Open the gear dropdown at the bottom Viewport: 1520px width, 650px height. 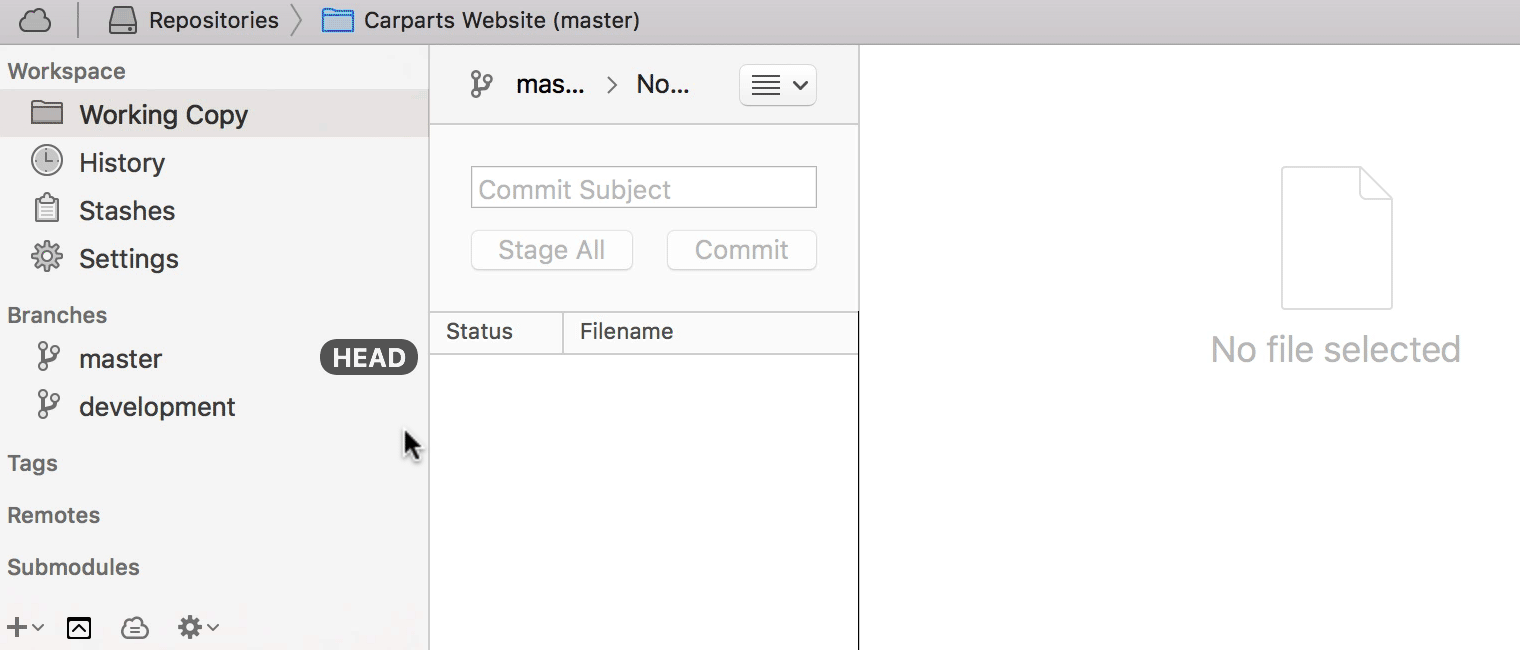click(x=196, y=627)
